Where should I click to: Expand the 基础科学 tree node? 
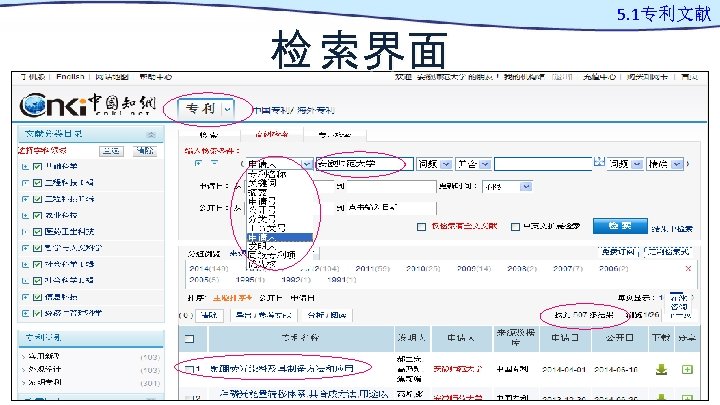(x=25, y=166)
